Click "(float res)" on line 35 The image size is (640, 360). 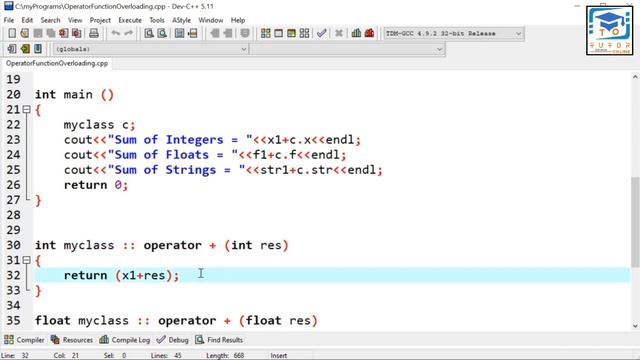tap(278, 320)
